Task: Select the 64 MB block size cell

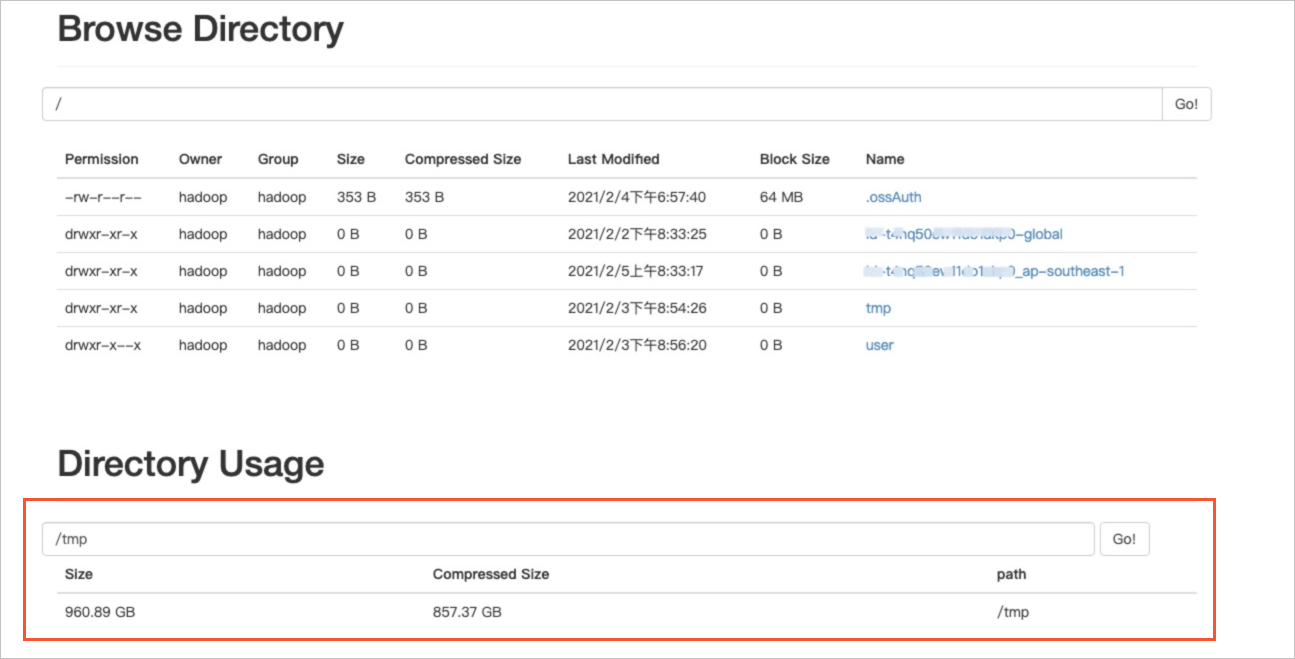Action: 781,197
